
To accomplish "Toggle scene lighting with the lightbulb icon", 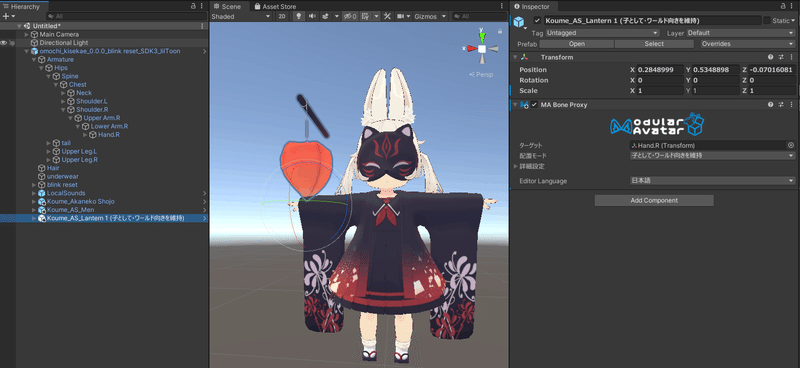I will [x=299, y=16].
